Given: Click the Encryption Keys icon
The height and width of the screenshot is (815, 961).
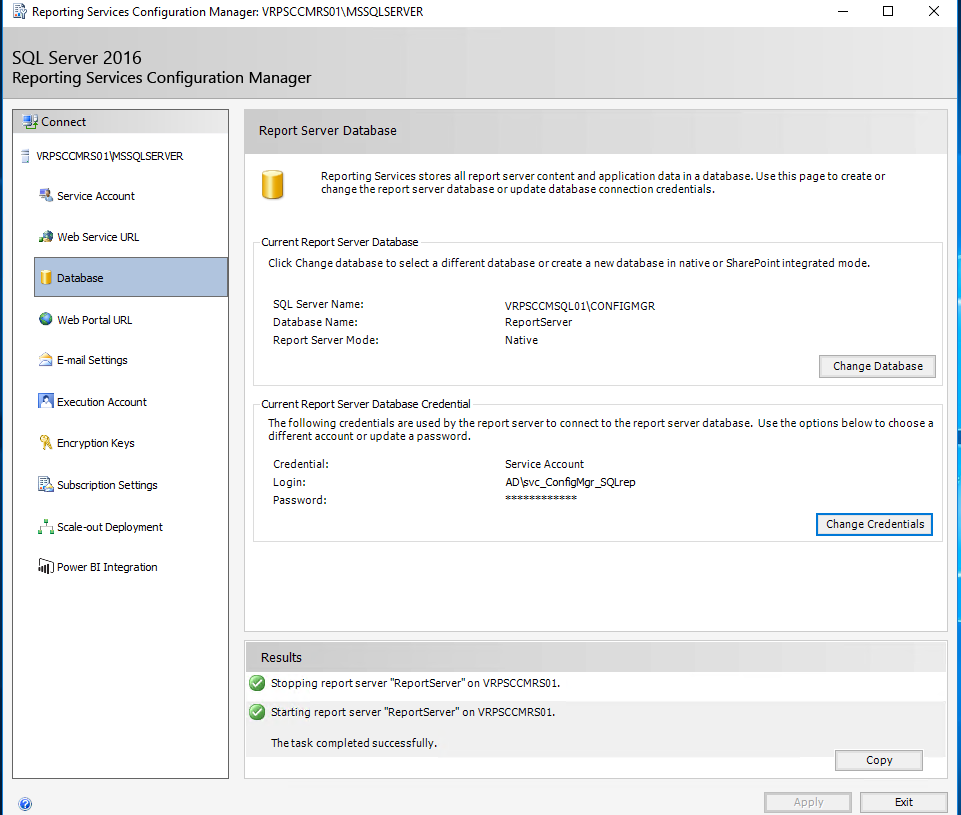Looking at the screenshot, I should pyautogui.click(x=46, y=442).
